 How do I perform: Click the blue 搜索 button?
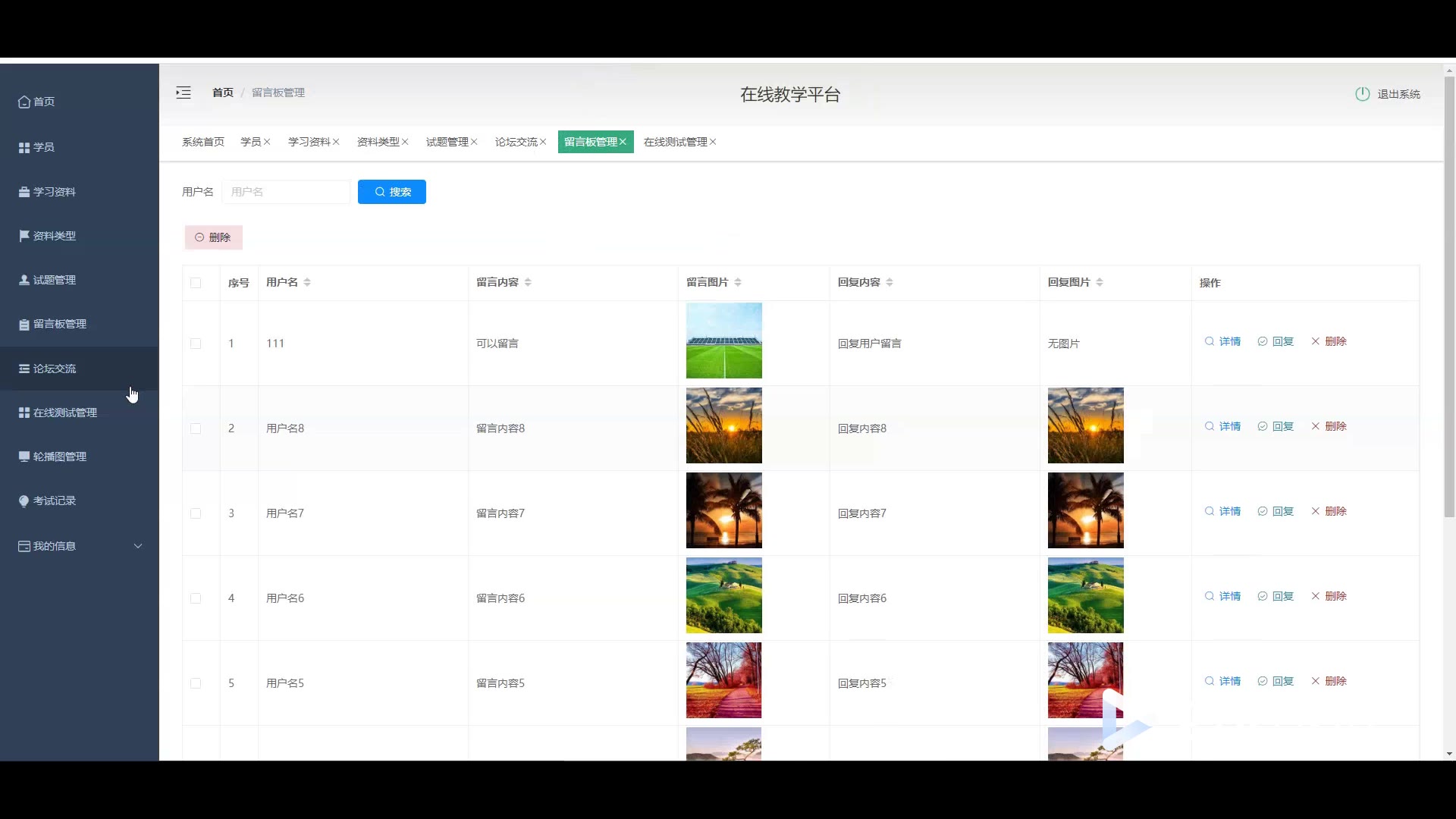392,192
